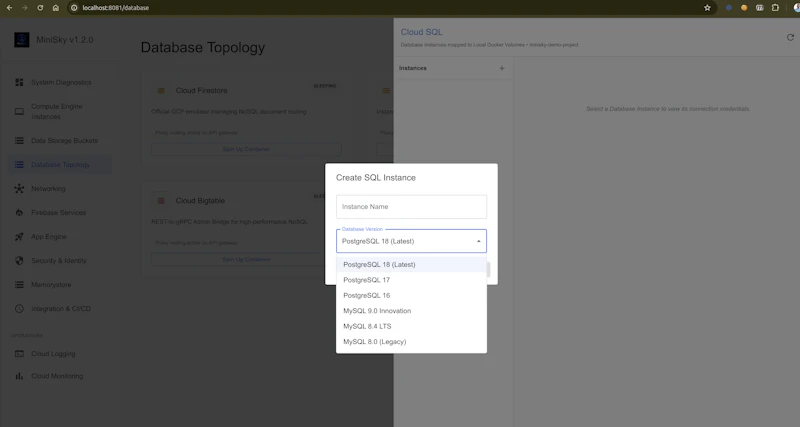Click the Cloud Firestore card icon
Image resolution: width=800 pixels, height=427 pixels.
pos(161,91)
